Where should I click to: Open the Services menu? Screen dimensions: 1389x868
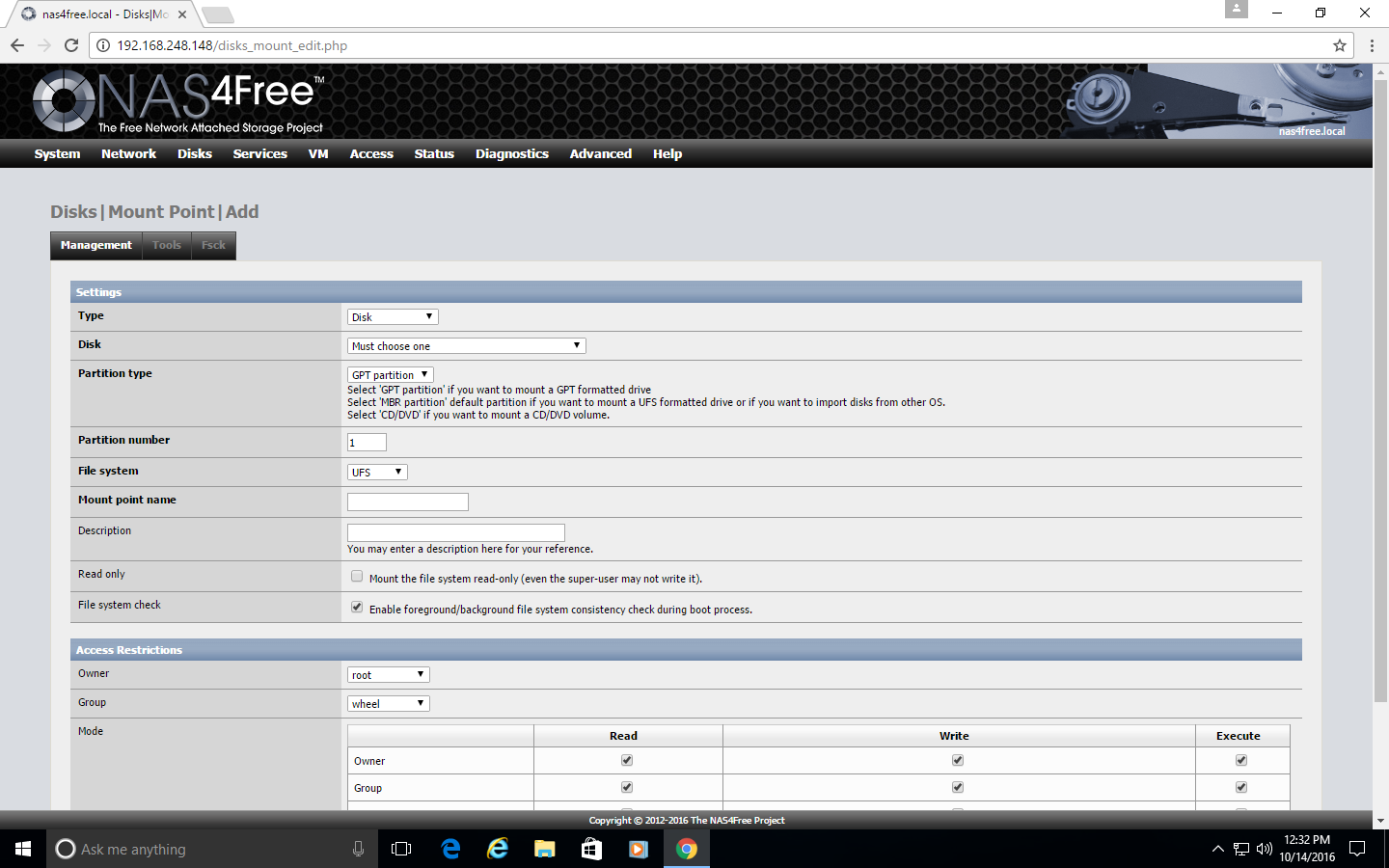pyautogui.click(x=259, y=154)
